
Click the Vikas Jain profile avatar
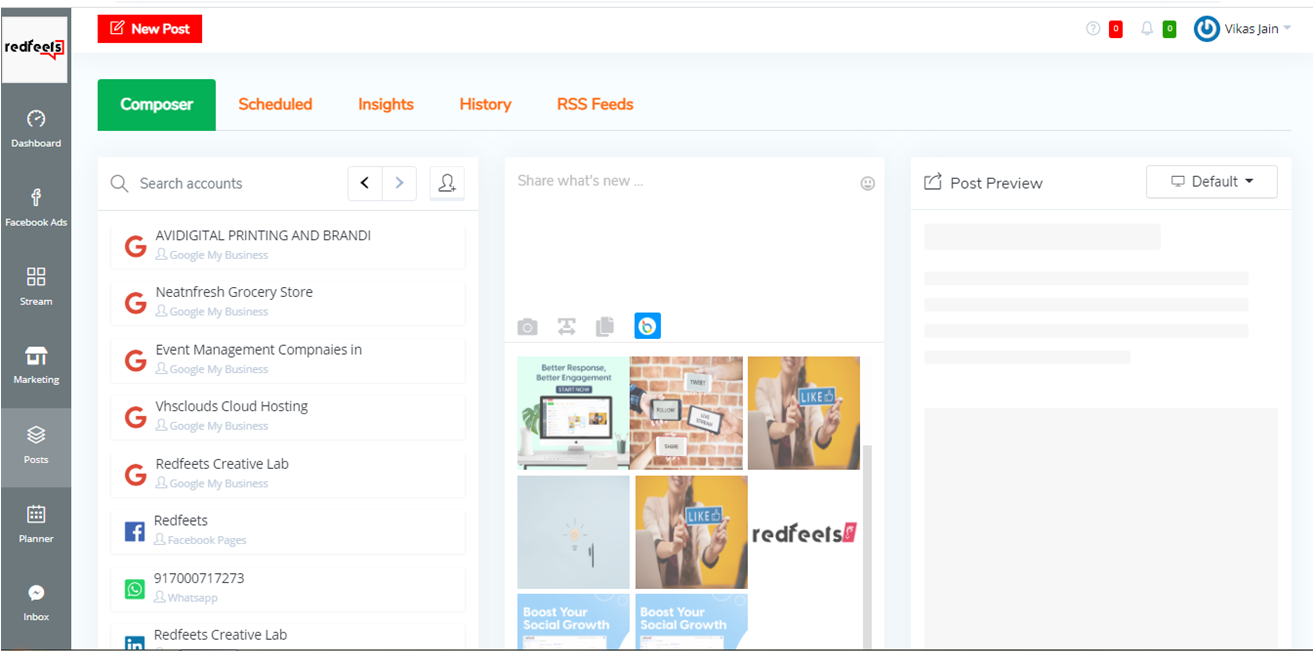click(x=1207, y=29)
